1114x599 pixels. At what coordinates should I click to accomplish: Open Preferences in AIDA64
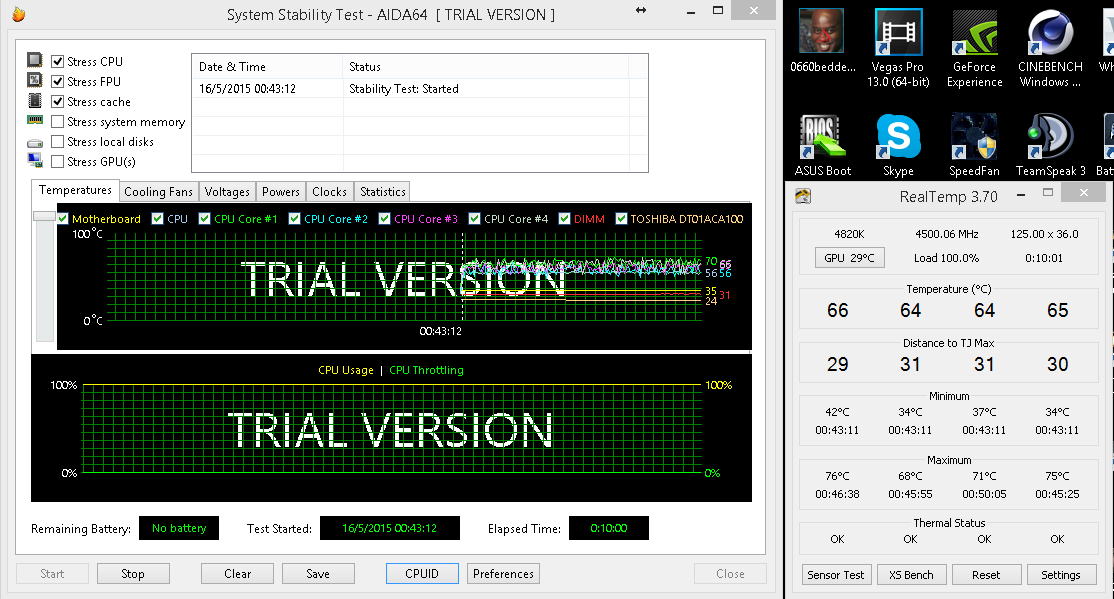point(503,573)
